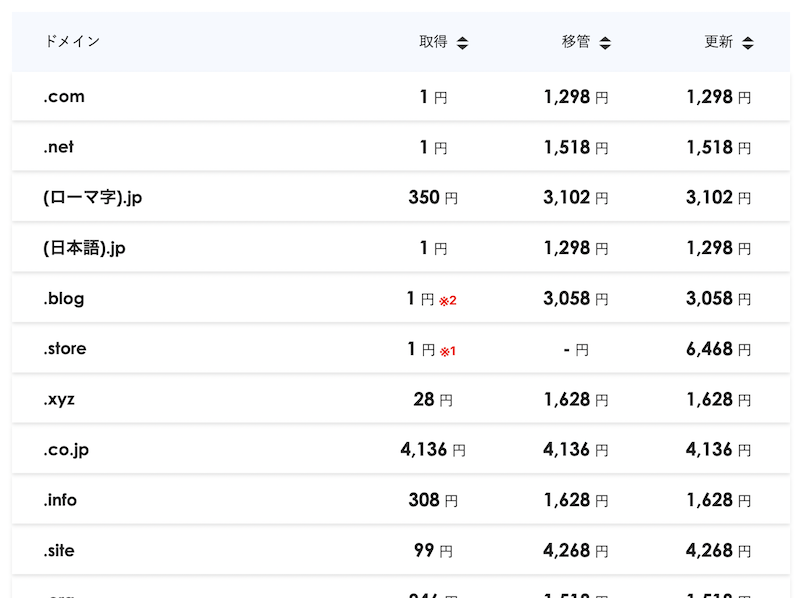Click the (ローマ字).jp domain name
Screen dimensions: 800x598
(x=93, y=198)
